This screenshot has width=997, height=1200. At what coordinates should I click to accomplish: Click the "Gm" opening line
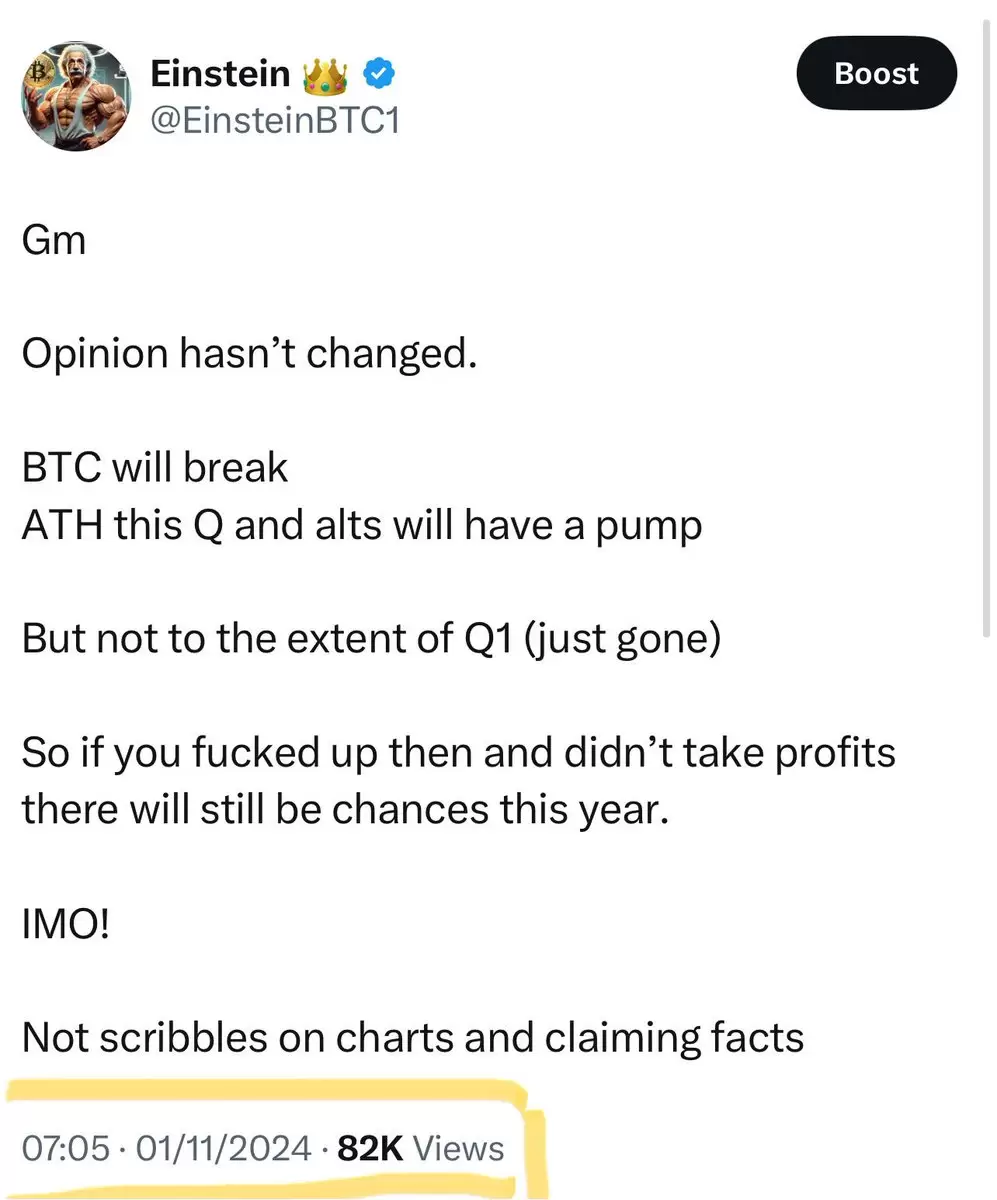click(x=53, y=241)
